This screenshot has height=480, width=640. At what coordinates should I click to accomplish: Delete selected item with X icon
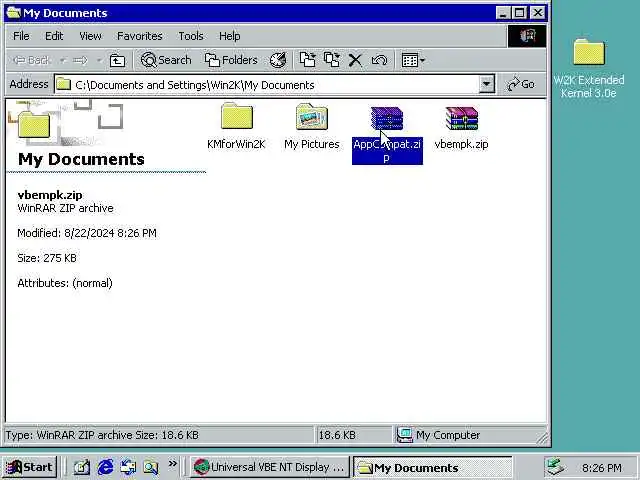pos(355,60)
